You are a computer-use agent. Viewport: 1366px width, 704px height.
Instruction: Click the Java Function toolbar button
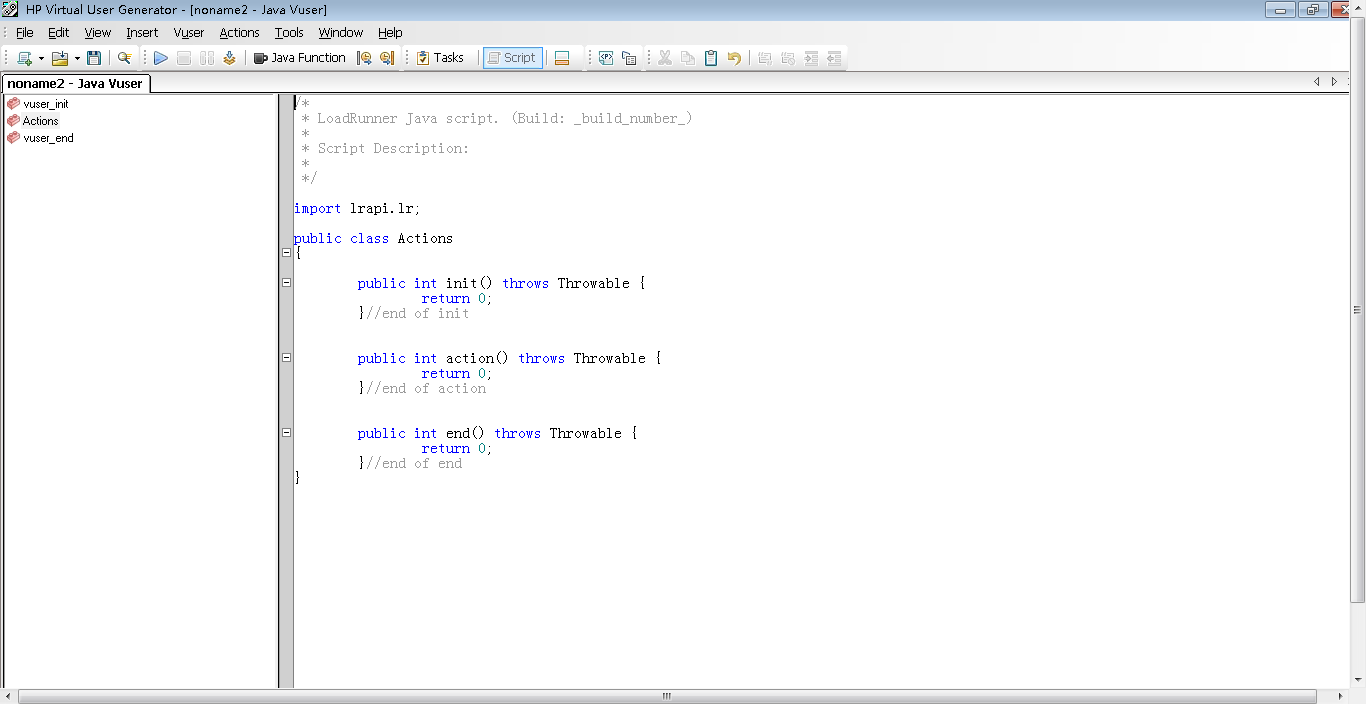tap(299, 58)
